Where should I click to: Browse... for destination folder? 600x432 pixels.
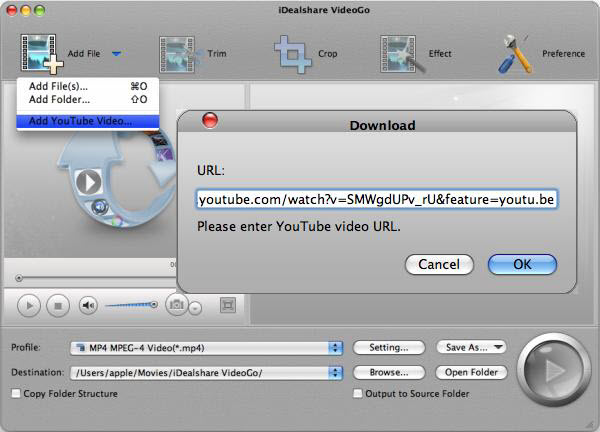(389, 372)
